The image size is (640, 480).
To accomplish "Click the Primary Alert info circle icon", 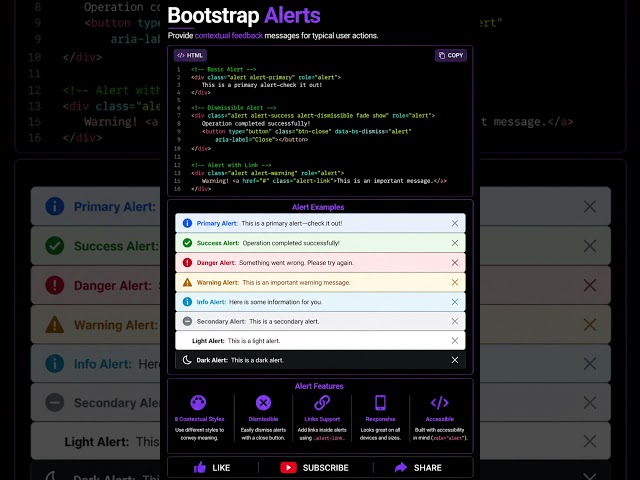I will click(187, 223).
